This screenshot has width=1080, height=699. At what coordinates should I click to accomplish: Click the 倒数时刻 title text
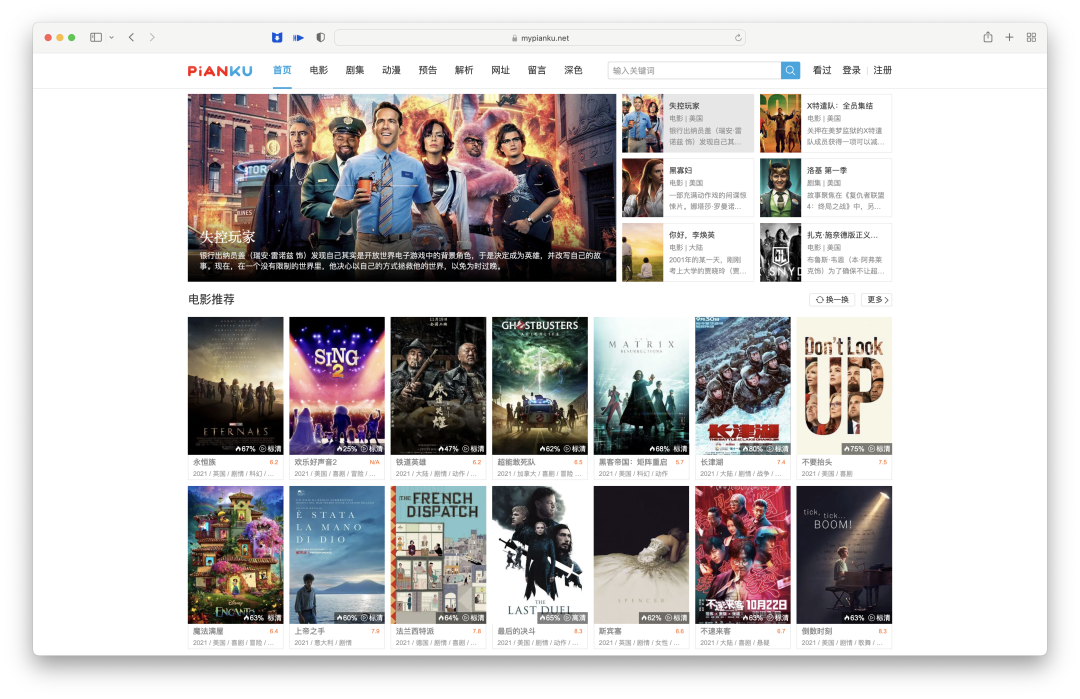tap(817, 631)
